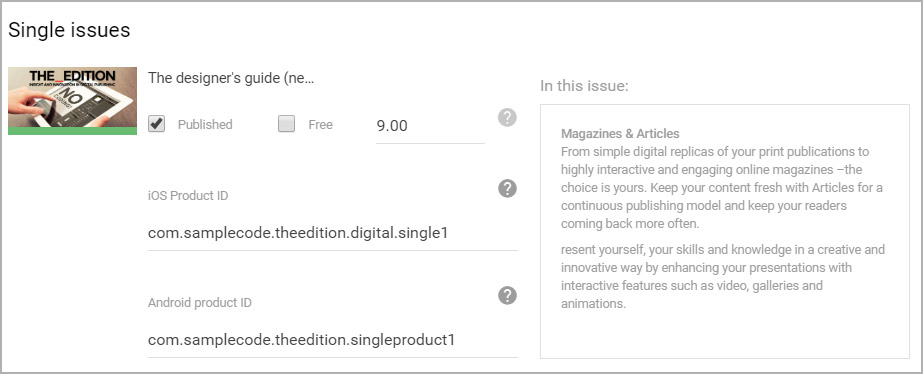Screen dimensions: 923x374
Task: Enable the Free checkbox
Action: click(287, 124)
